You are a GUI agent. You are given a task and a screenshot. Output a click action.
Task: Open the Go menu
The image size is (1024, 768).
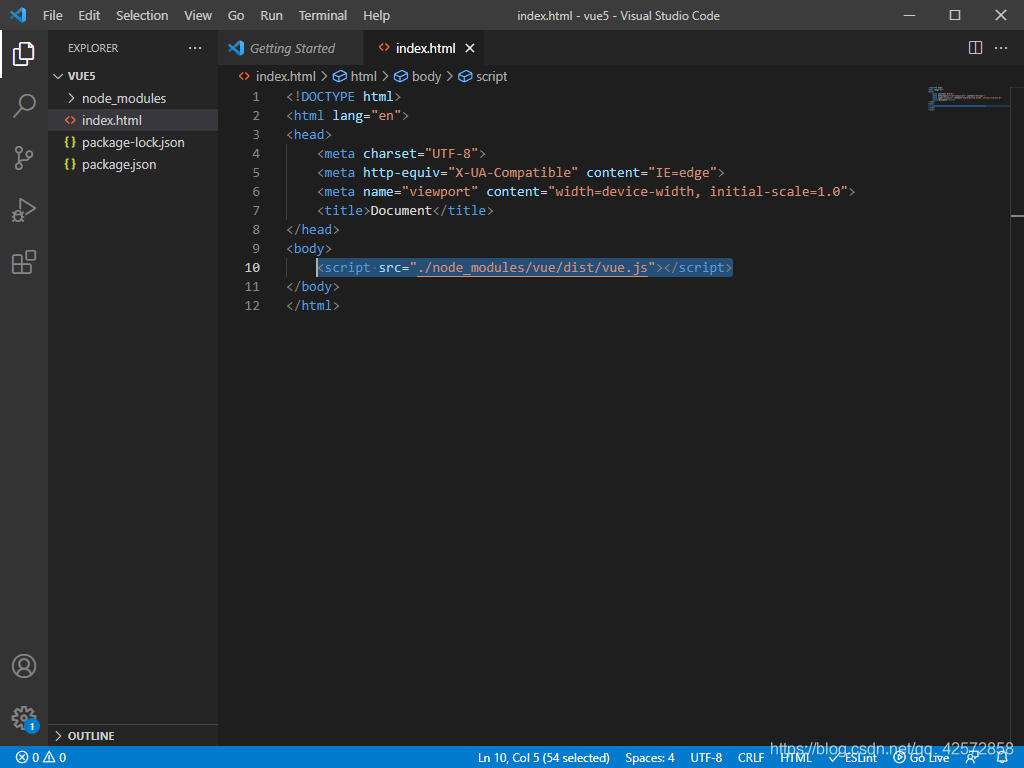point(236,15)
